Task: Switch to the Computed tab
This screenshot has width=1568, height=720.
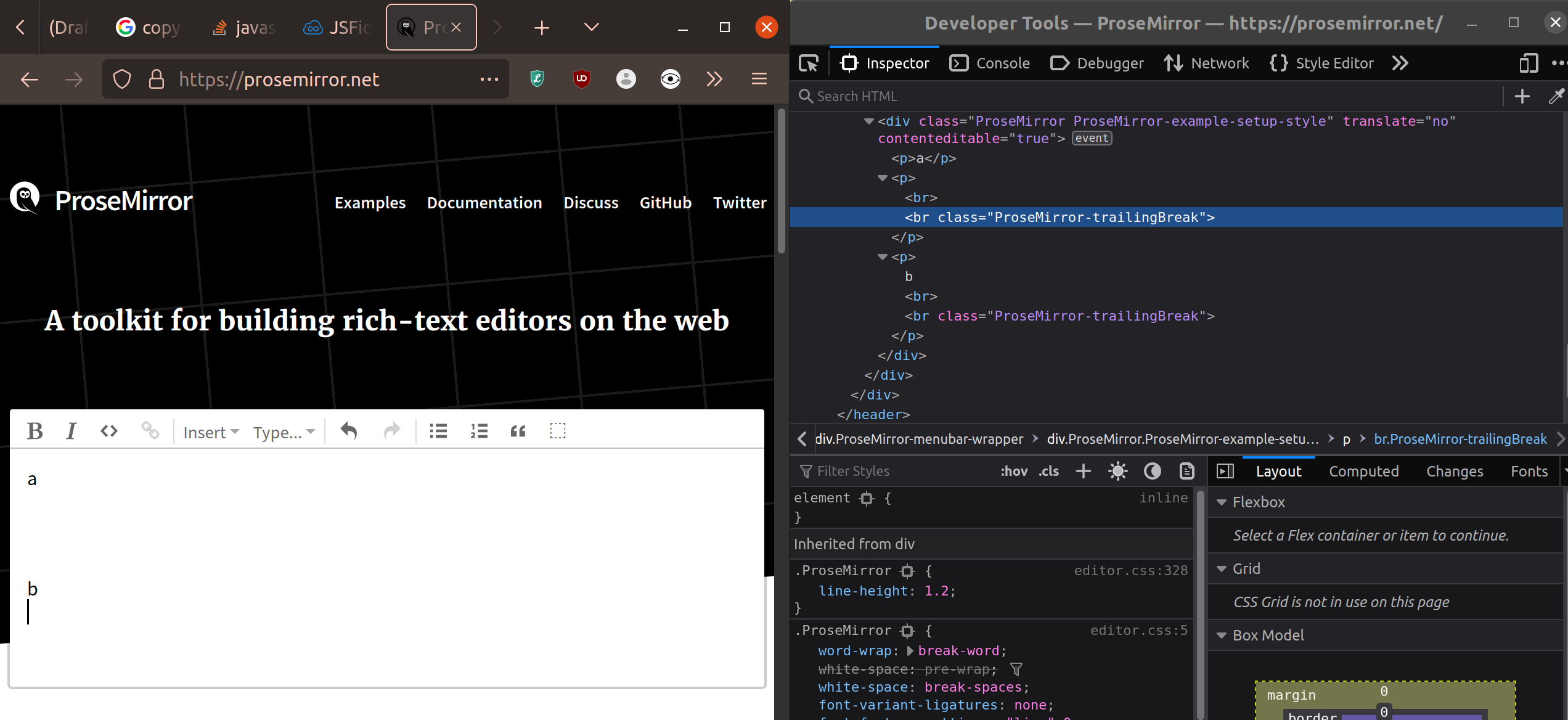Action: click(1364, 471)
